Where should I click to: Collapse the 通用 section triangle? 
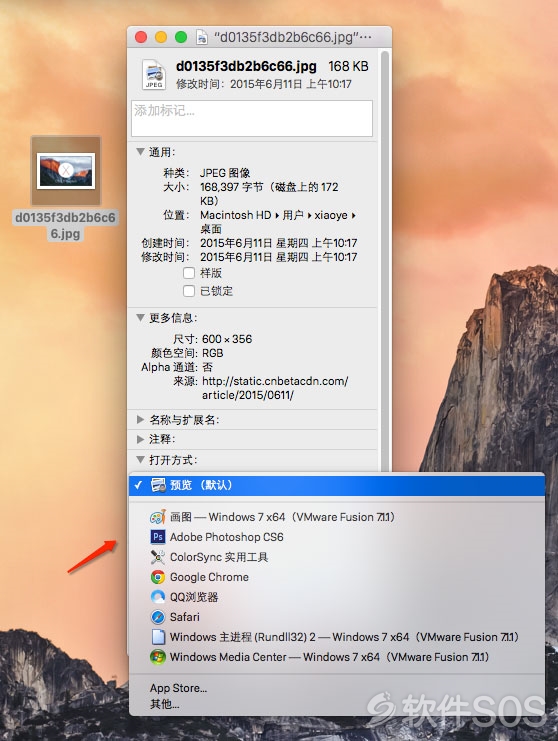[x=140, y=152]
